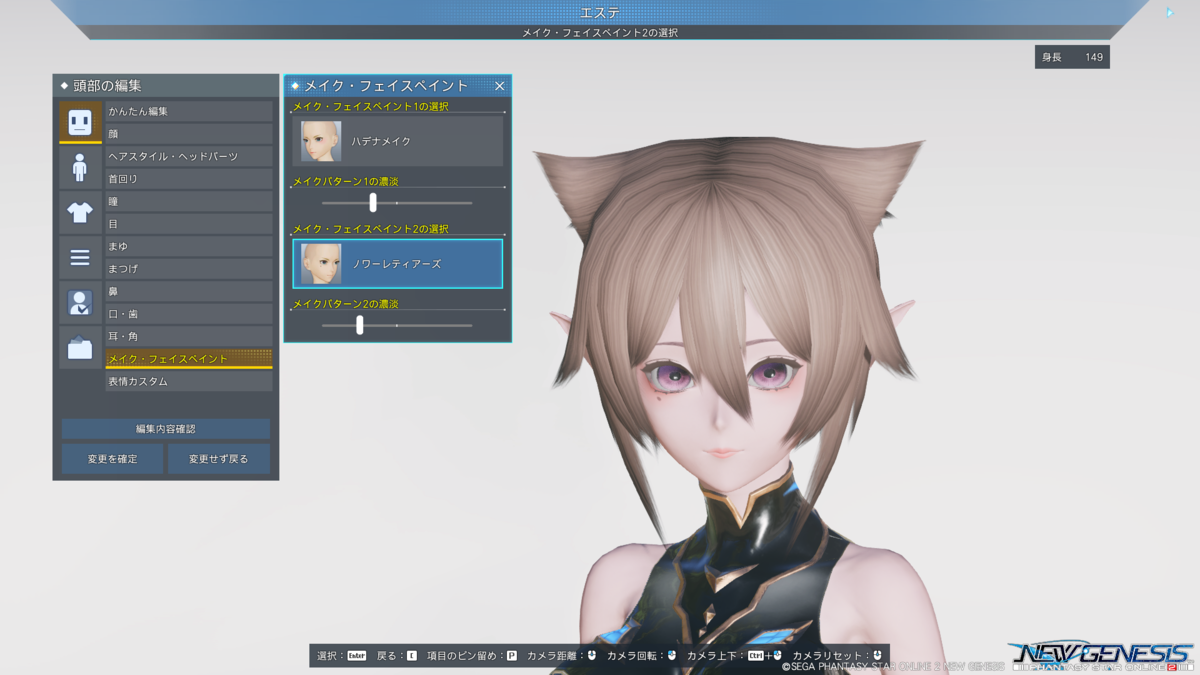Click the カメラ回転 mouse icon
The height and width of the screenshot is (675, 1200).
(x=672, y=656)
